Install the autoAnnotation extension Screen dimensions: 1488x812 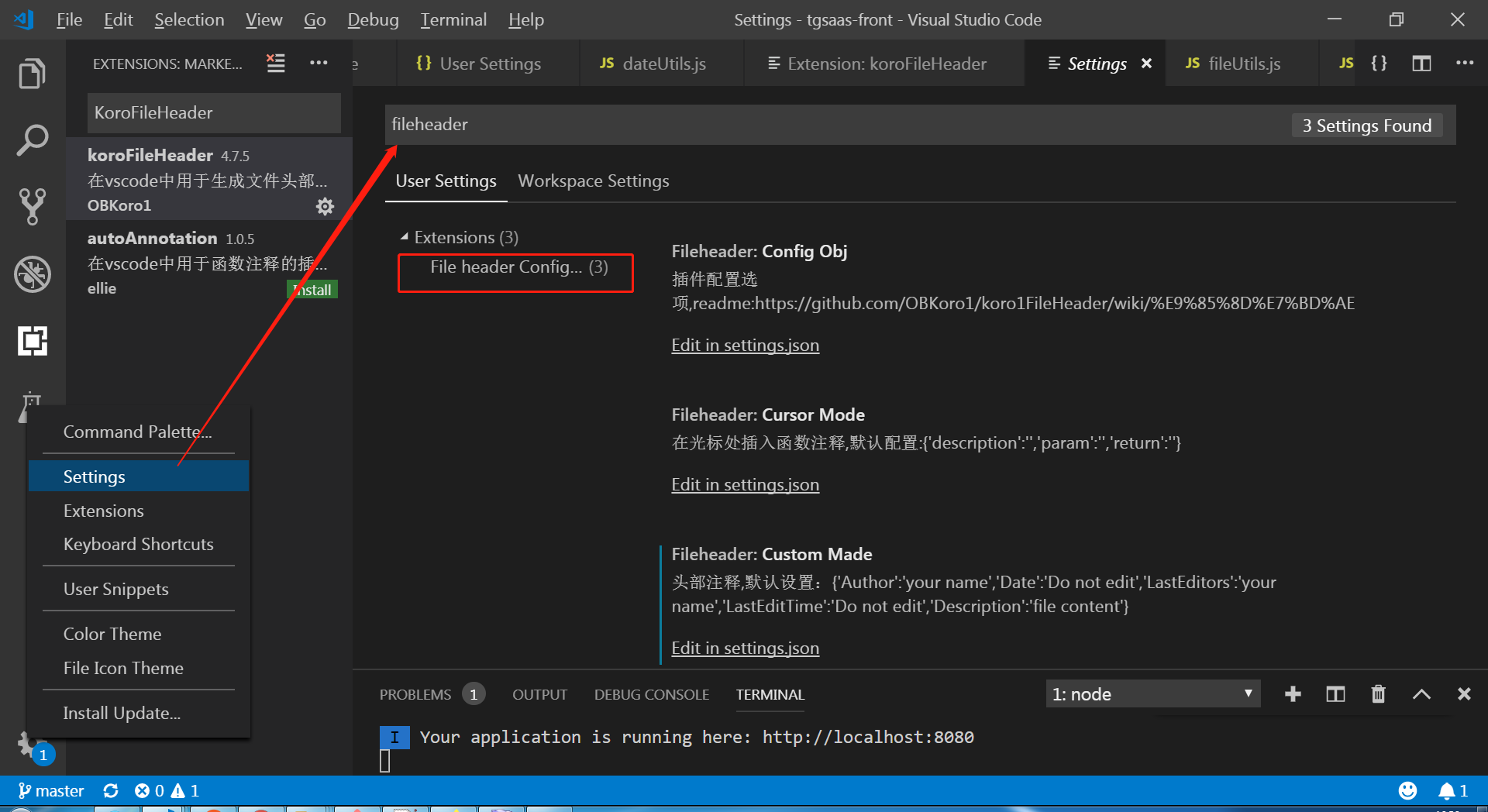313,290
